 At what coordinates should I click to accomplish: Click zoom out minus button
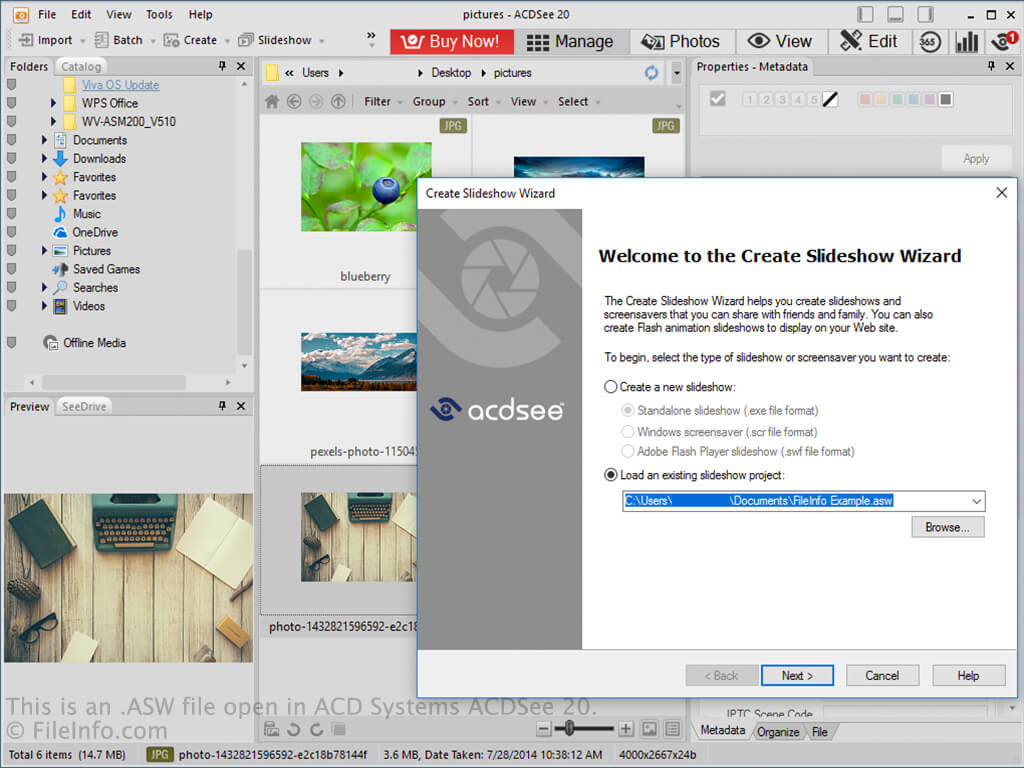[x=543, y=729]
